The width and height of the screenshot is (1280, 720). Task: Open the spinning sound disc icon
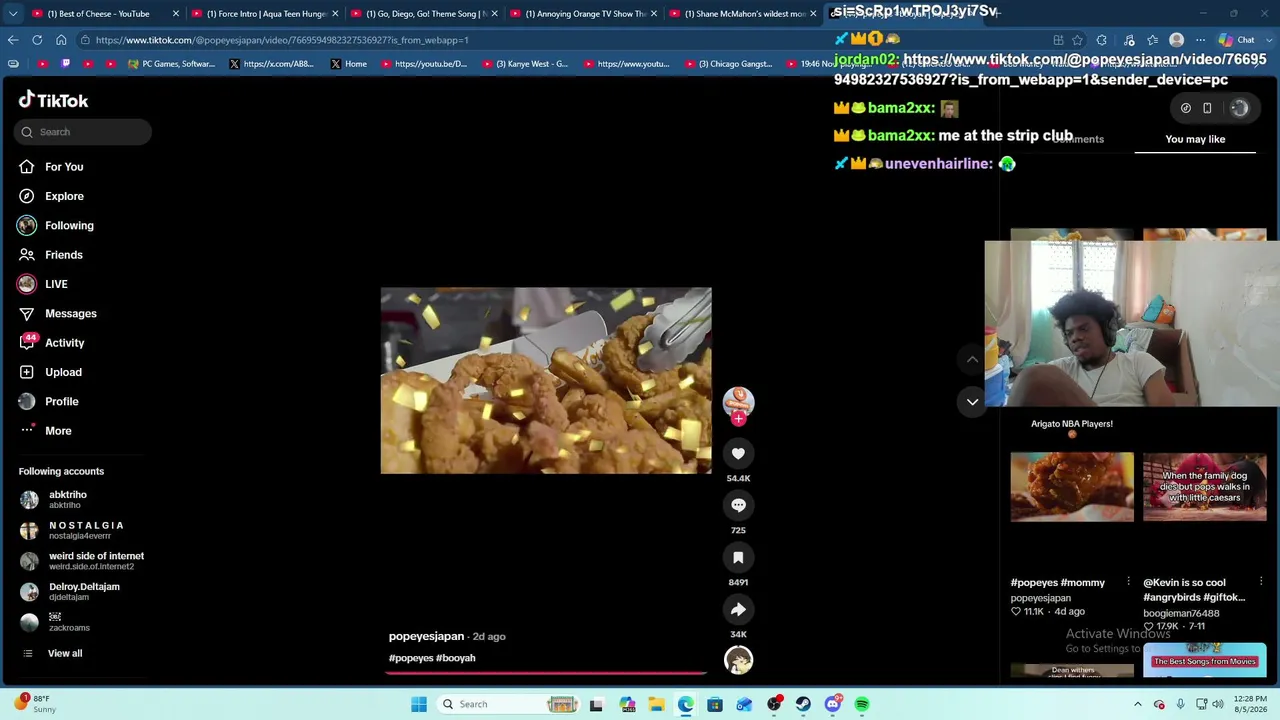738,660
